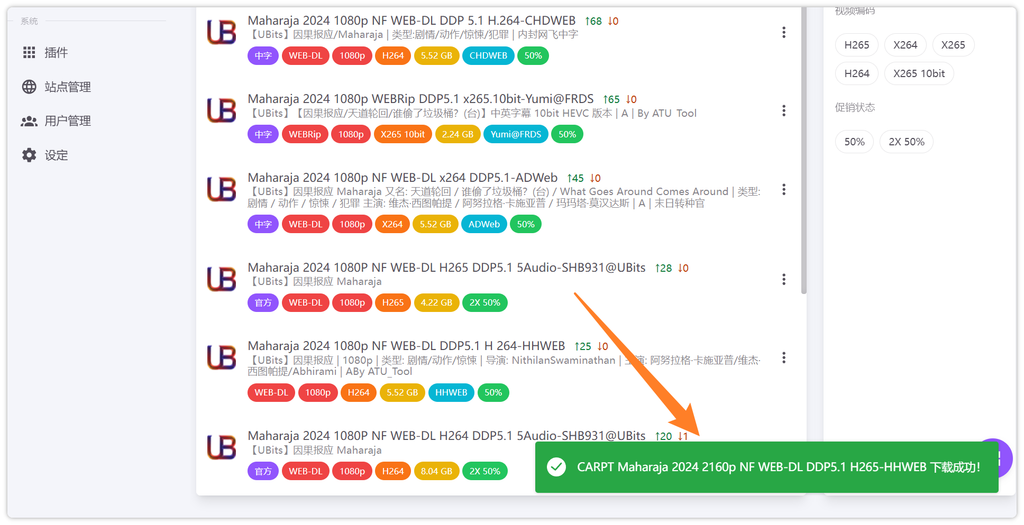The image size is (1024, 525).
Task: Open more options for CHDWEB torrent
Action: point(783,32)
